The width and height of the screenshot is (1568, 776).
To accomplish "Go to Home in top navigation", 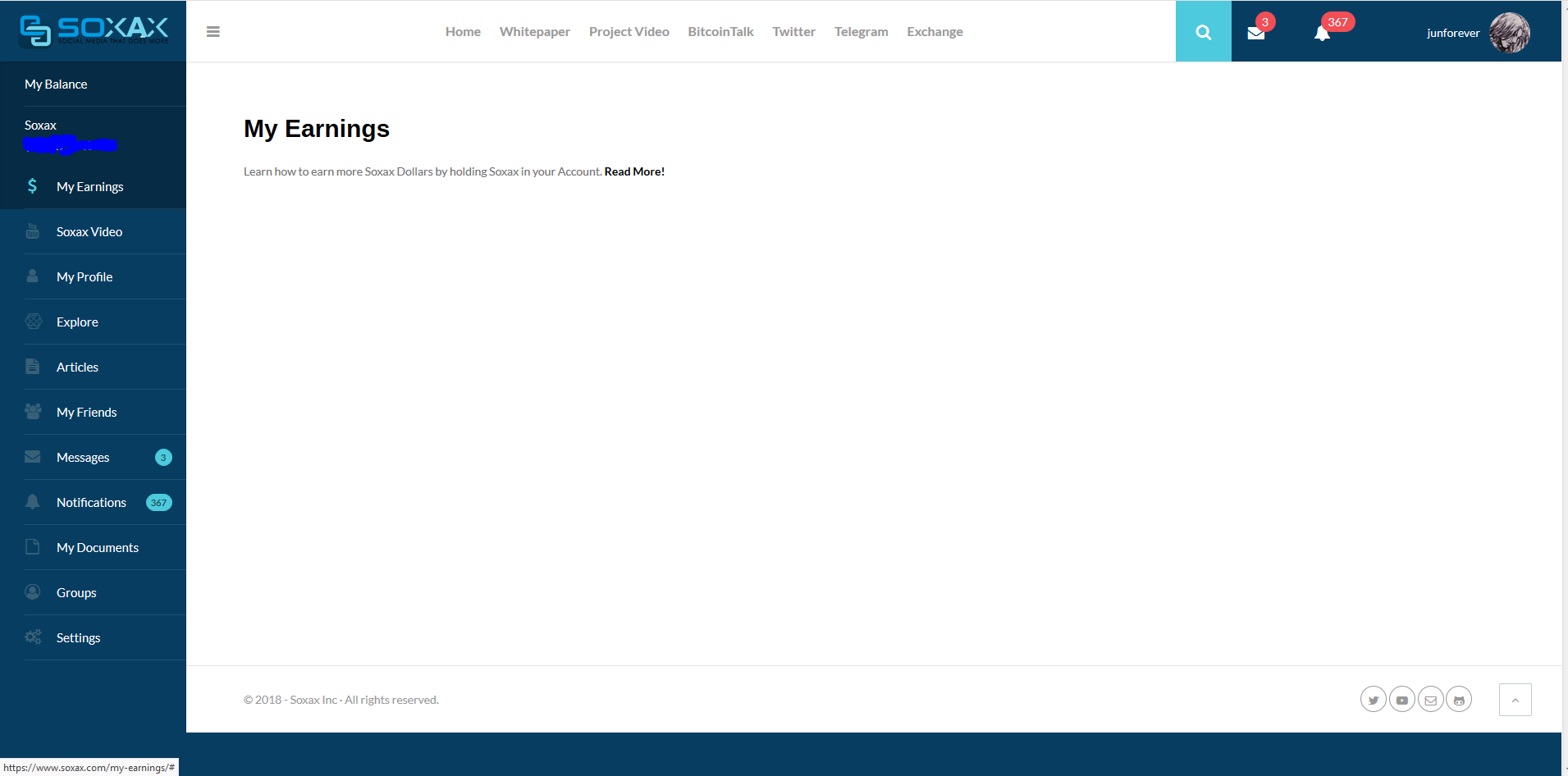I will coord(463,32).
